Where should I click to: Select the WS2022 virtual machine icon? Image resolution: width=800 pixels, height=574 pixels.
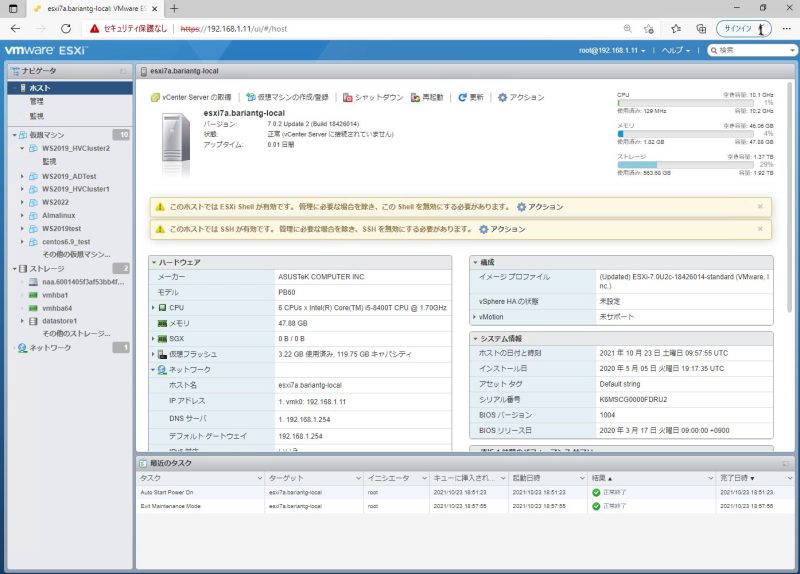(x=33, y=203)
